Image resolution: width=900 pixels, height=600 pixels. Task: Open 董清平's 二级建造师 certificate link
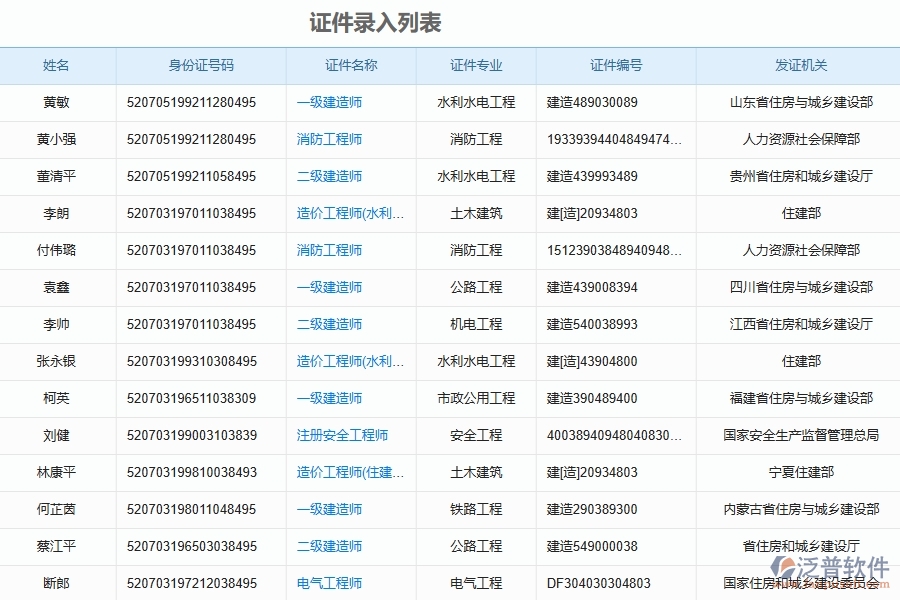point(330,176)
